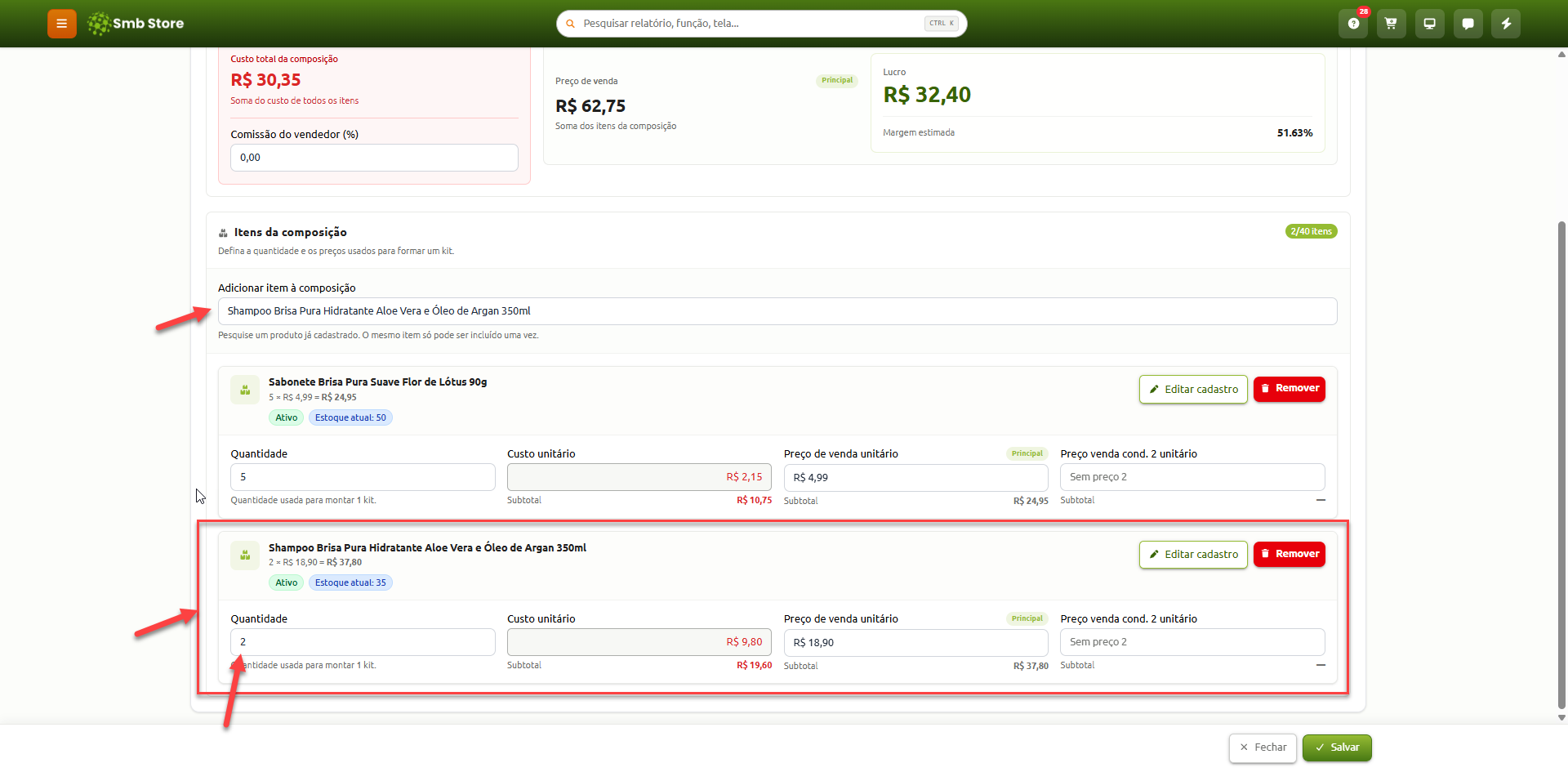Edit cadastro of Shampoo Brisa Pura
Viewport: 1568px width, 772px height.
1193,555
